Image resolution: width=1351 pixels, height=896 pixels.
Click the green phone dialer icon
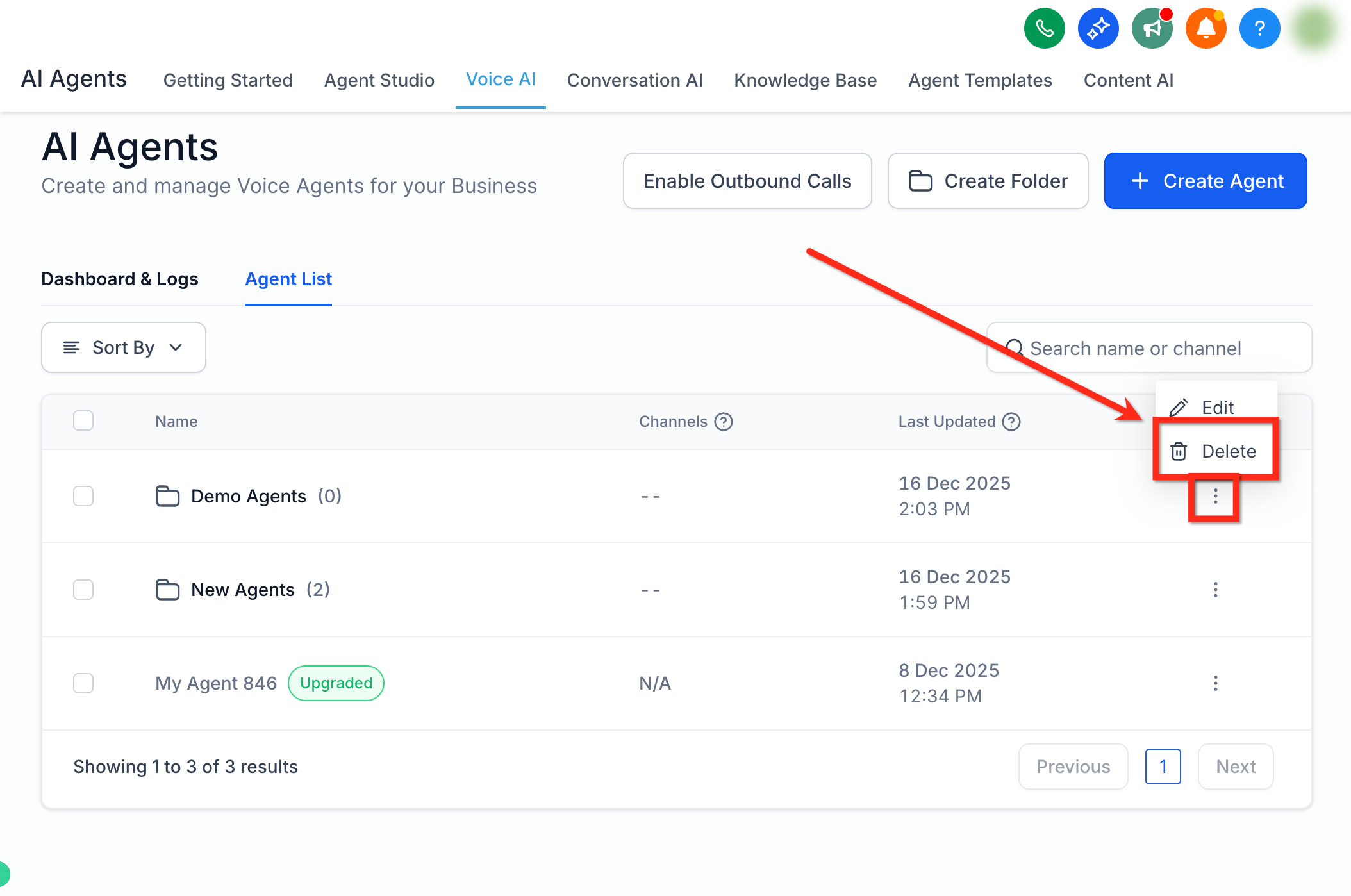[x=1045, y=28]
